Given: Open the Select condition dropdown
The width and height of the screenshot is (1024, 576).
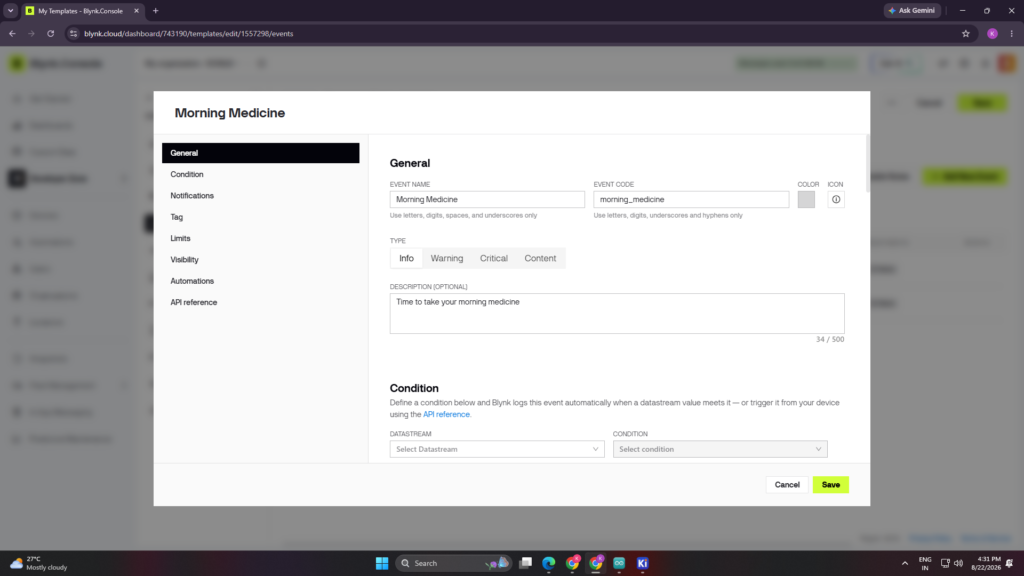Looking at the screenshot, I should point(720,449).
